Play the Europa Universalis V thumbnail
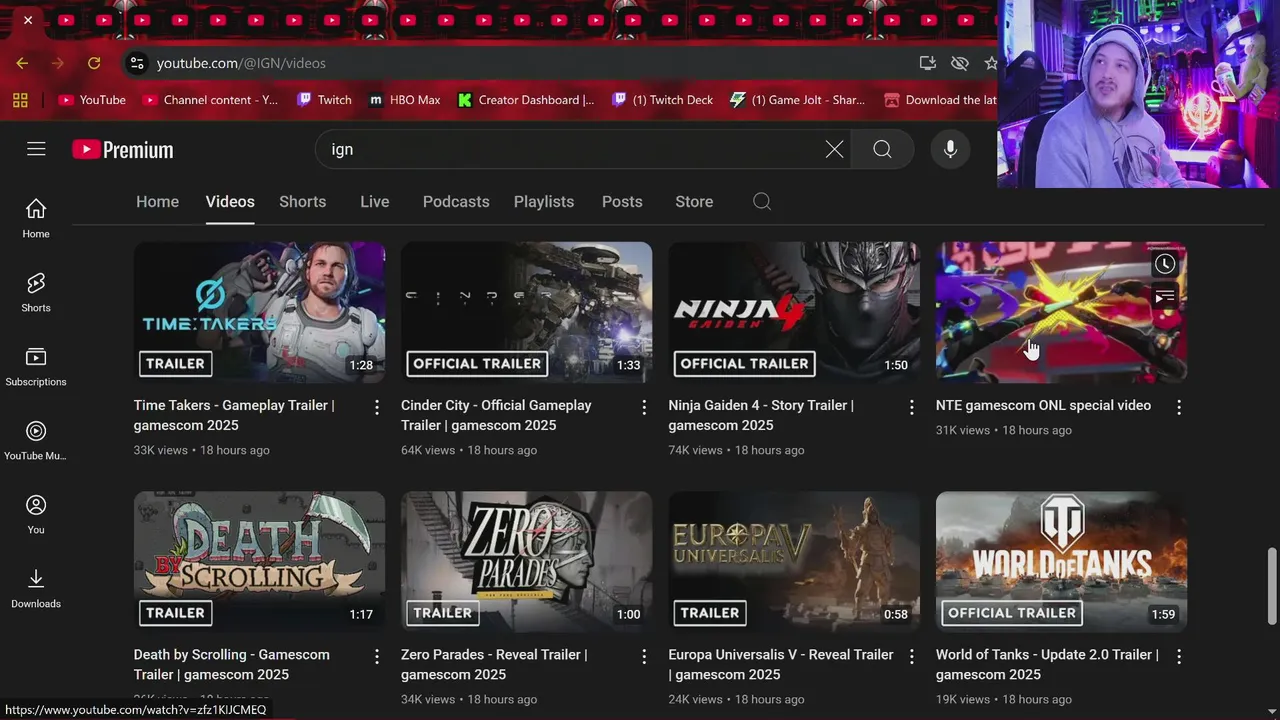 click(x=794, y=561)
